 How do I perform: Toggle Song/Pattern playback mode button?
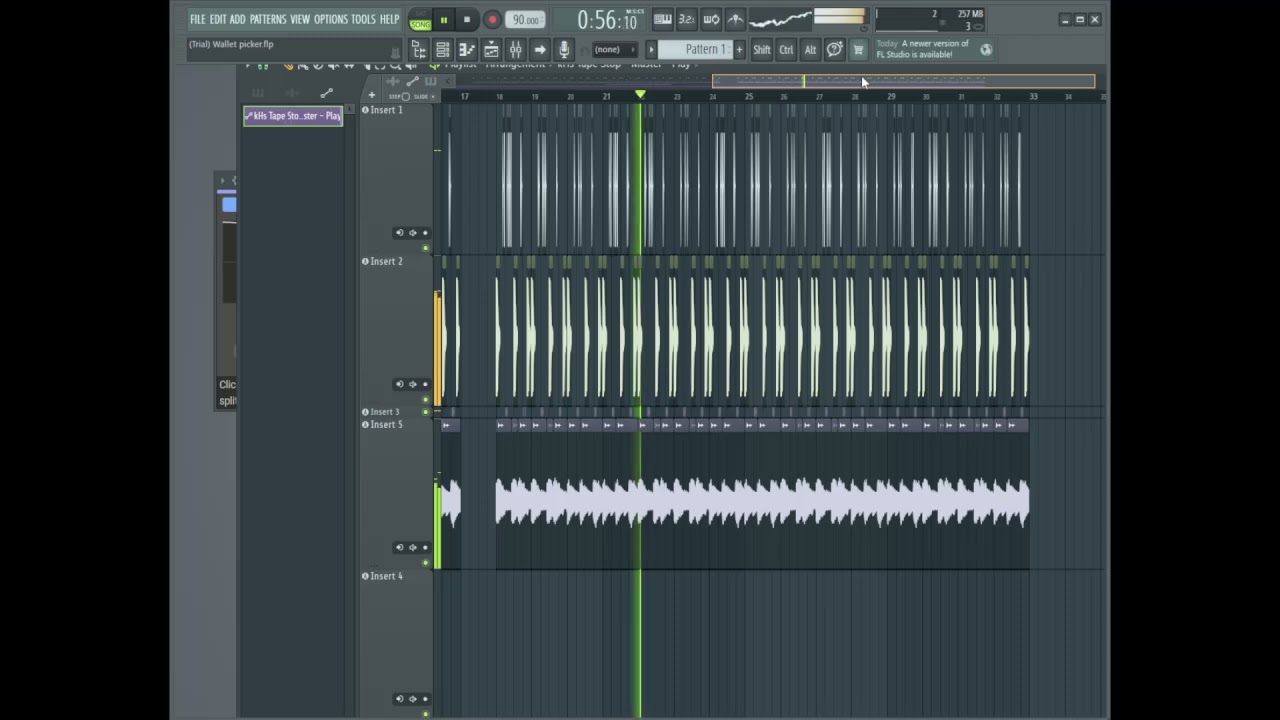pos(420,20)
